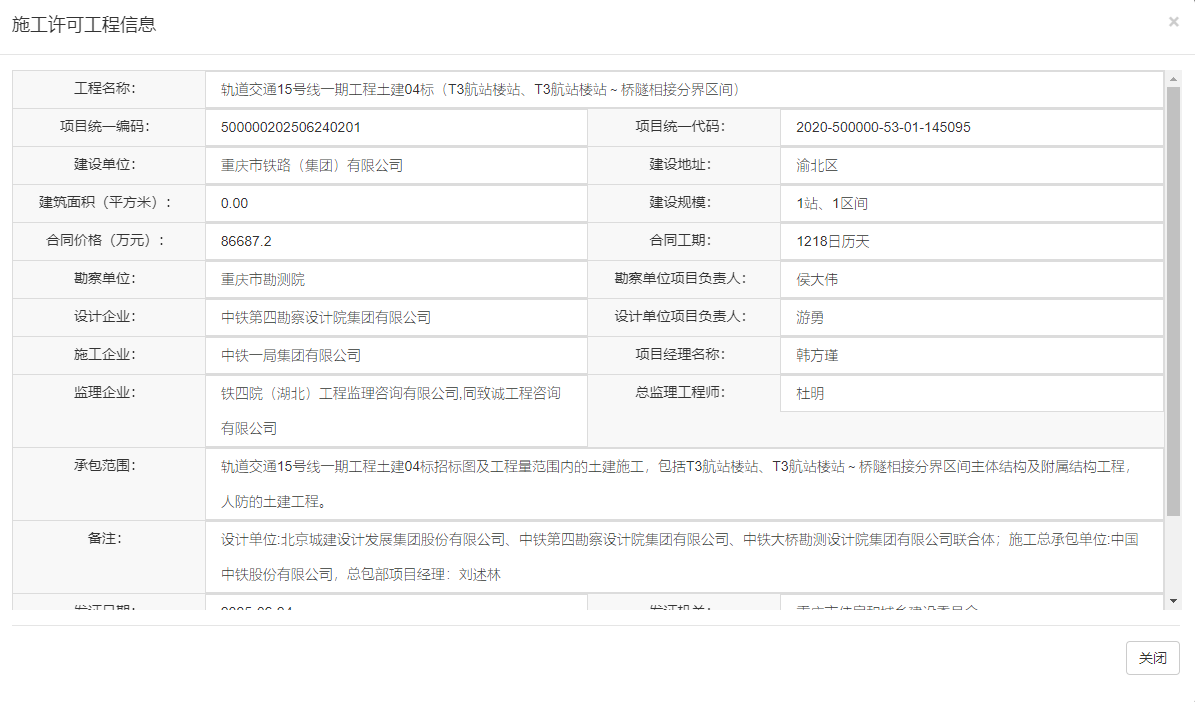
Task: Click the 中铁一局集团有限公司 construction enterprise link
Action: 290,355
